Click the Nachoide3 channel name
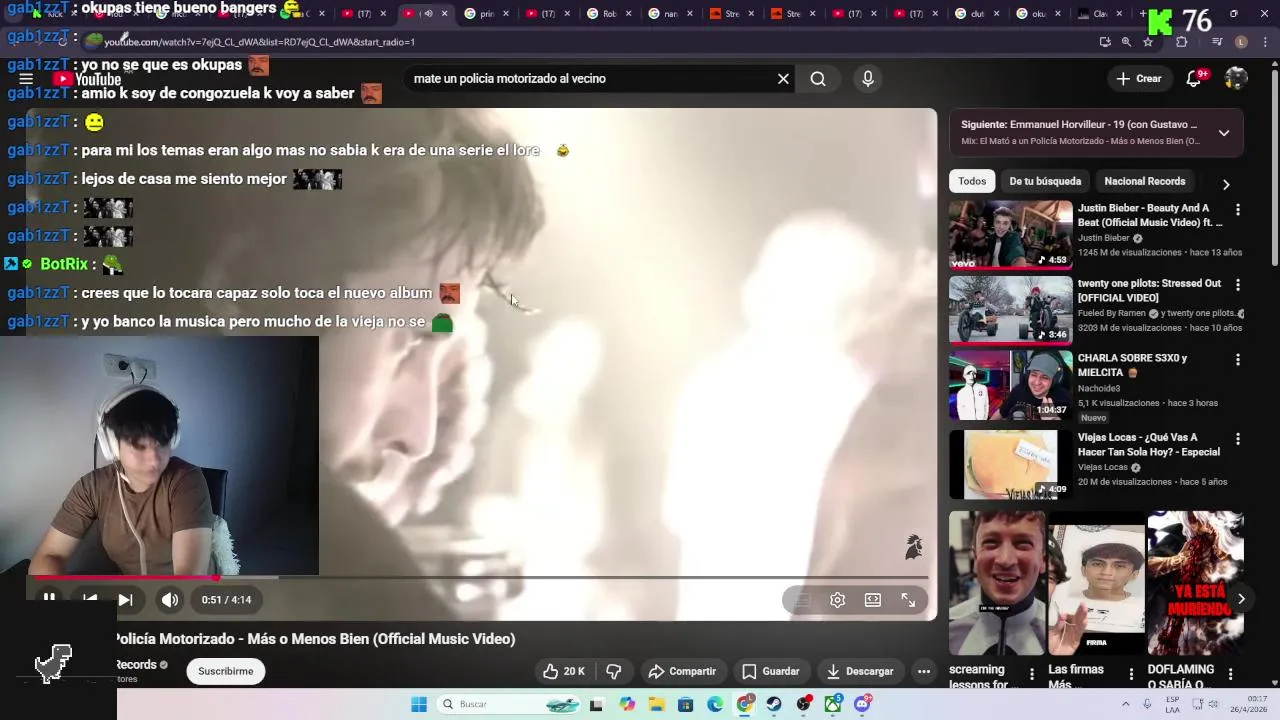This screenshot has width=1280, height=720. 1098,388
